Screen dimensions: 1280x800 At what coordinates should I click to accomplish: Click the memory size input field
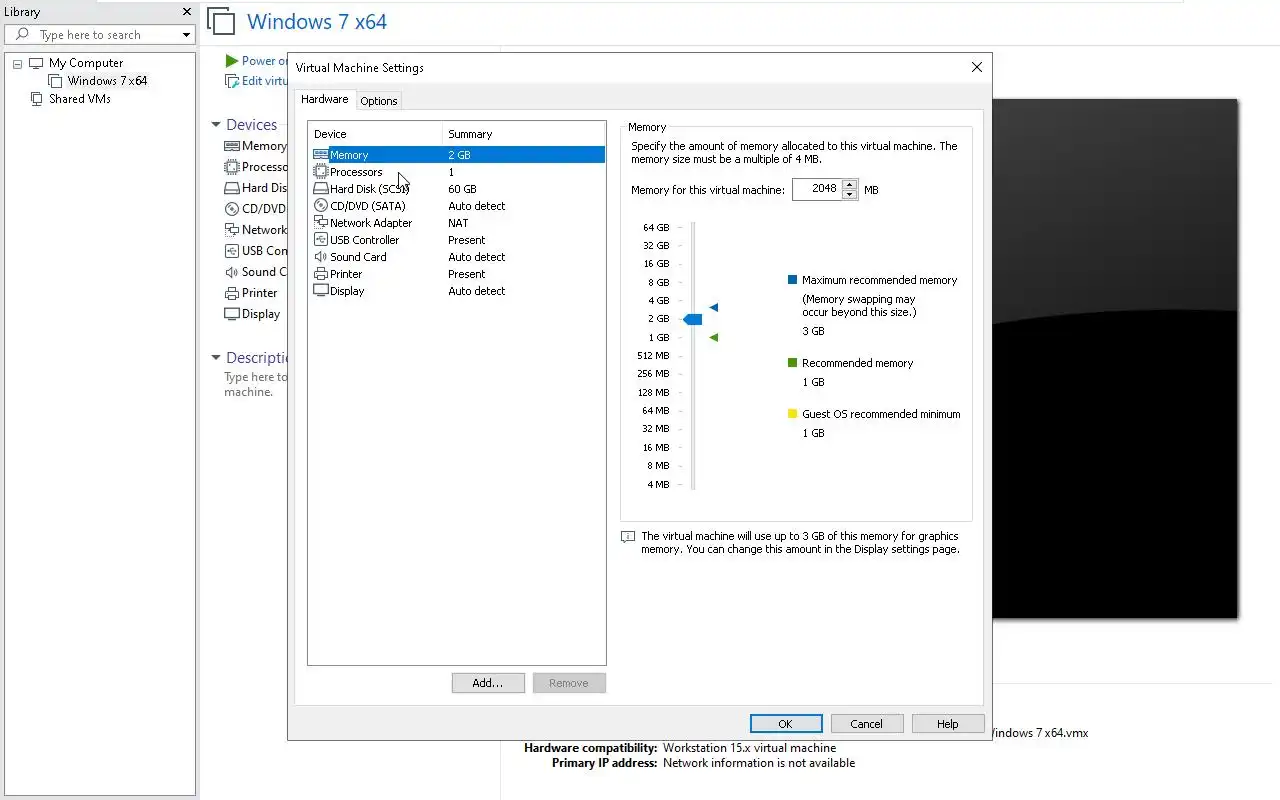817,189
